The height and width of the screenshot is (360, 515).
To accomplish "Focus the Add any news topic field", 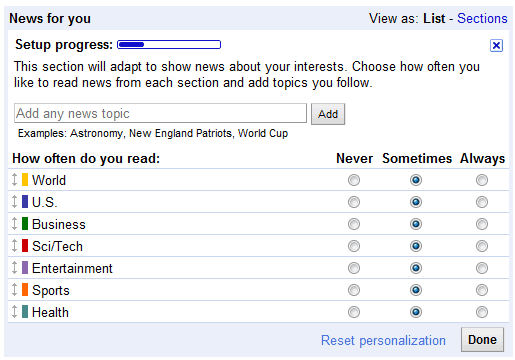I will [160, 113].
